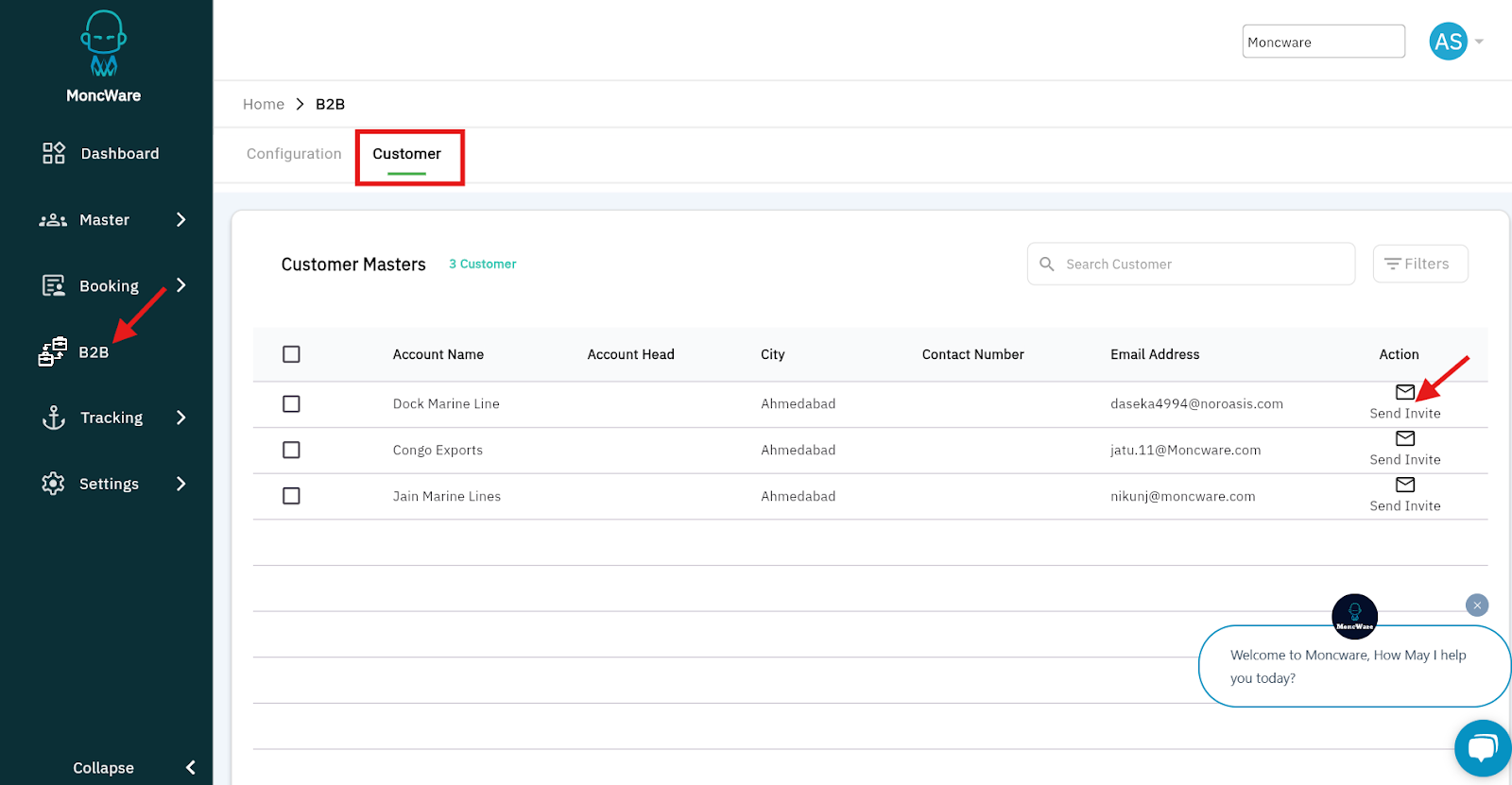Click the MoncWare chat avatar
This screenshot has height=785, width=1512.
[x=1354, y=616]
